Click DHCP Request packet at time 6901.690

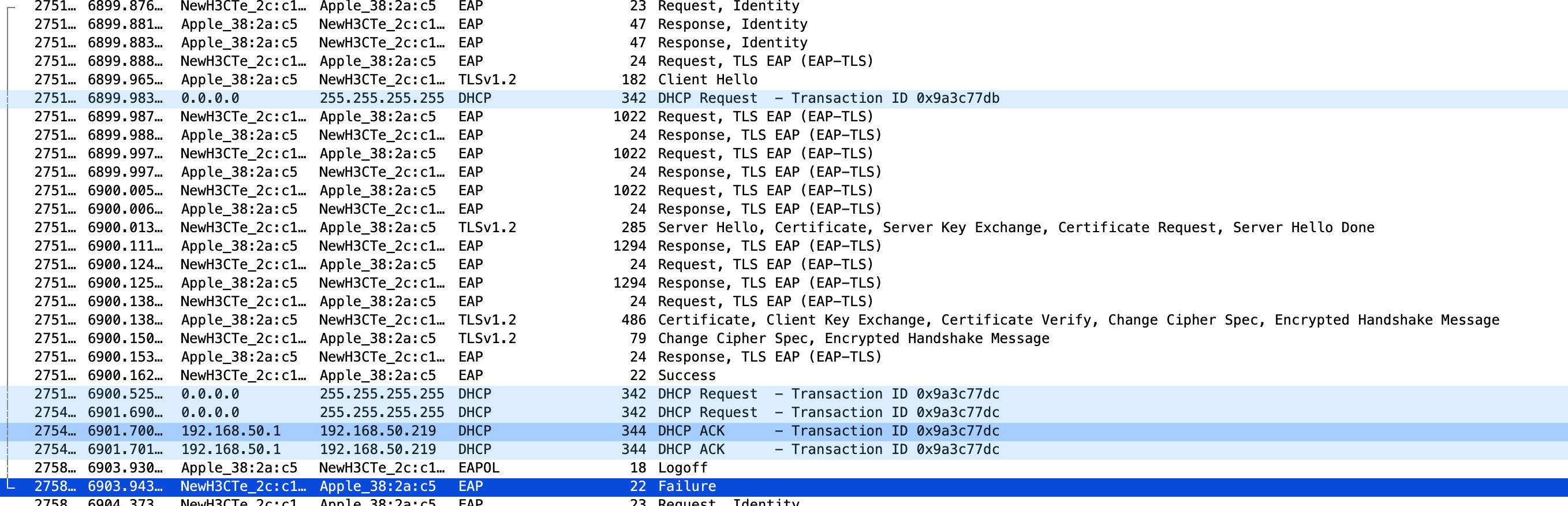pos(828,412)
